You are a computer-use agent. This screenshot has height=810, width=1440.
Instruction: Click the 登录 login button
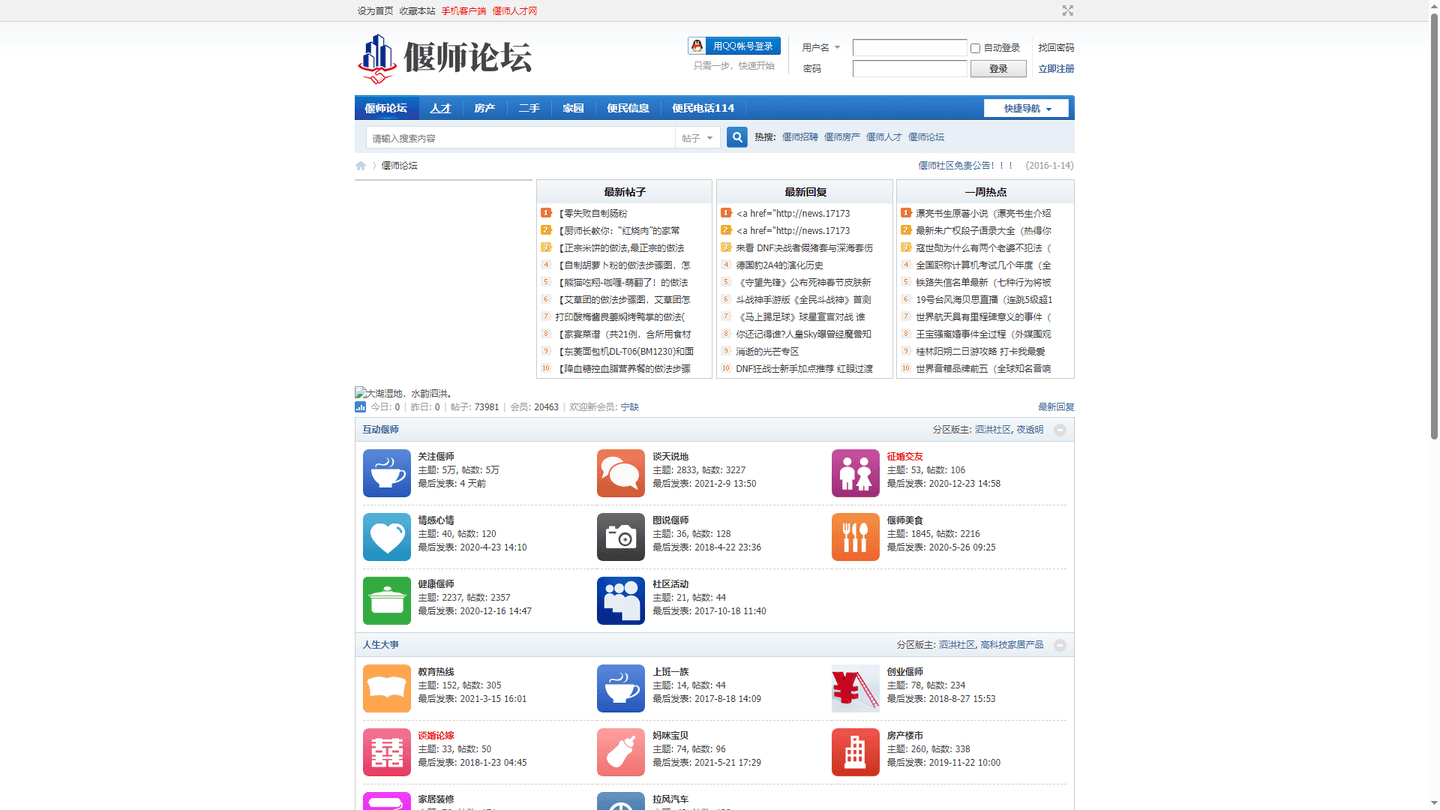998,69
